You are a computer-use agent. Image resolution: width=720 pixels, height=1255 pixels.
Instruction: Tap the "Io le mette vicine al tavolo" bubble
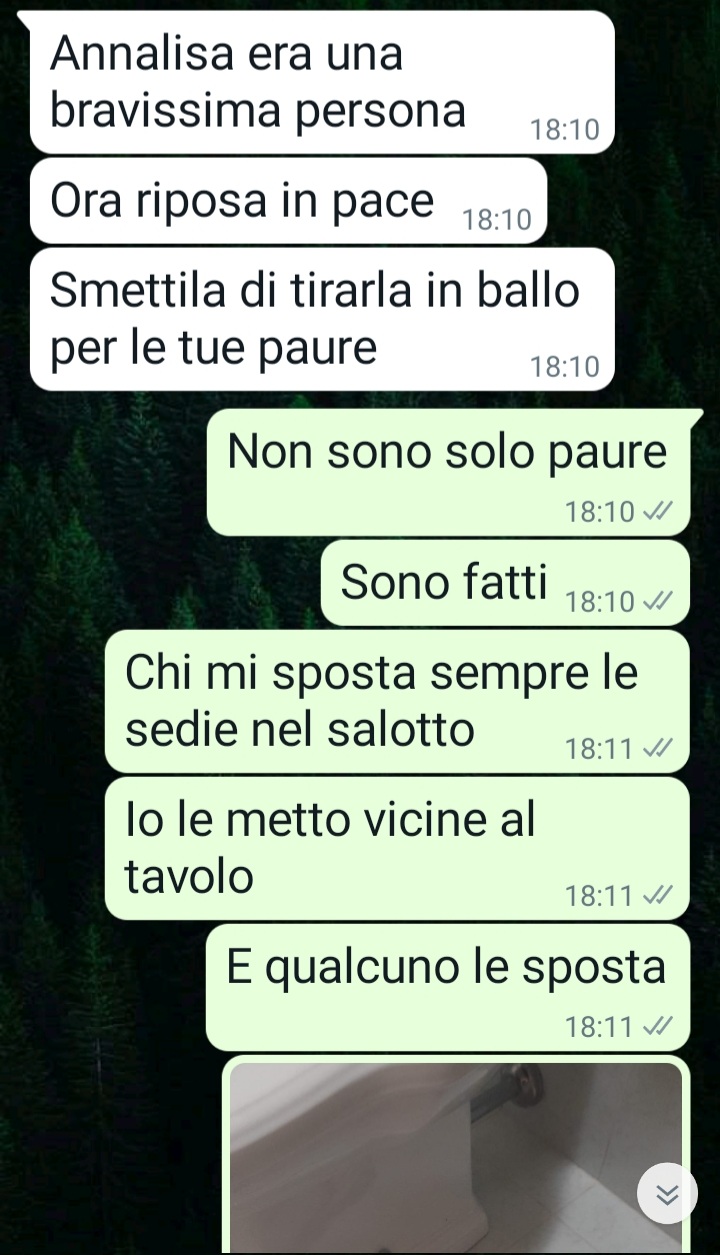pos(397,849)
